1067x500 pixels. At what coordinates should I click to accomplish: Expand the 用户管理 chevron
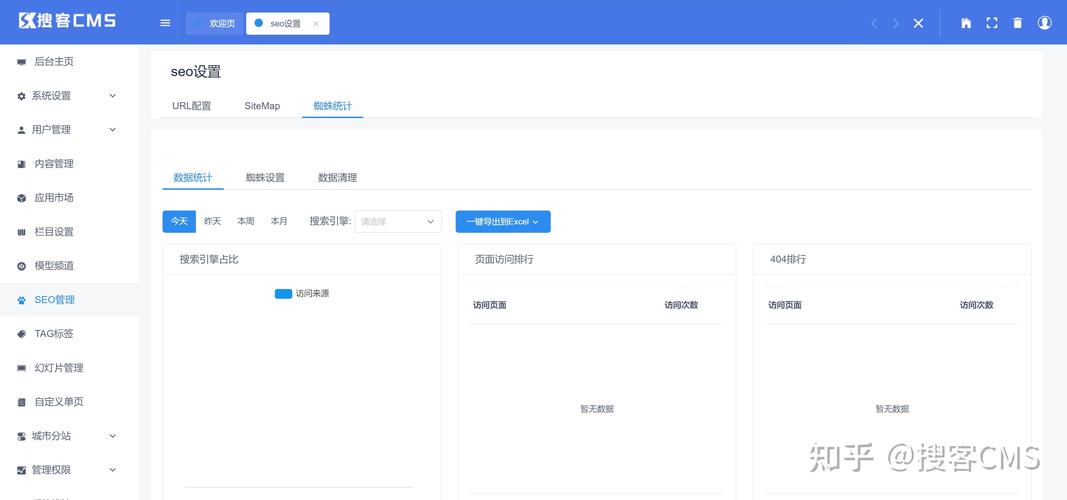click(113, 130)
